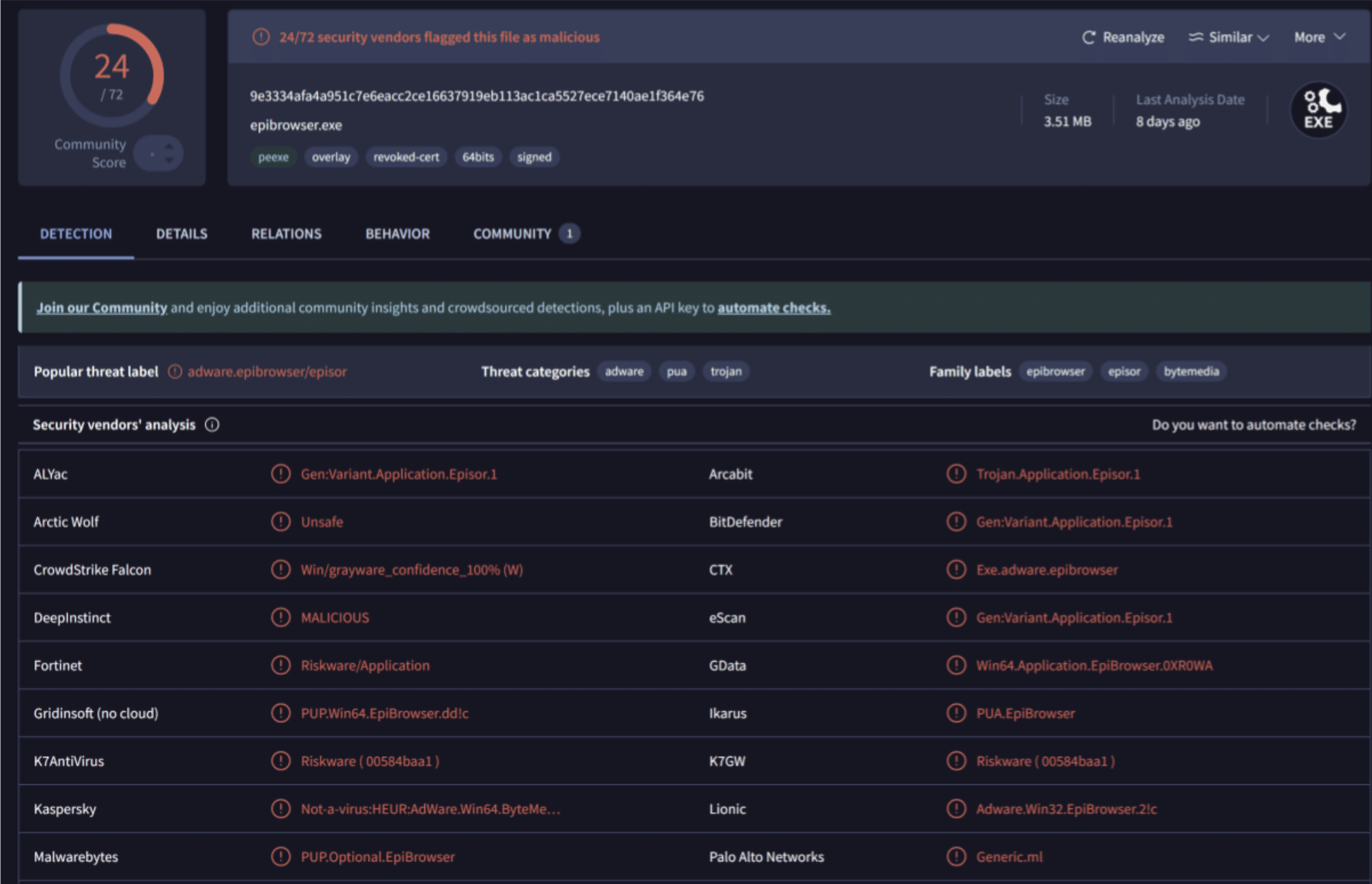Click the community count badge showing 1
This screenshot has height=884, width=1372.
click(x=570, y=234)
